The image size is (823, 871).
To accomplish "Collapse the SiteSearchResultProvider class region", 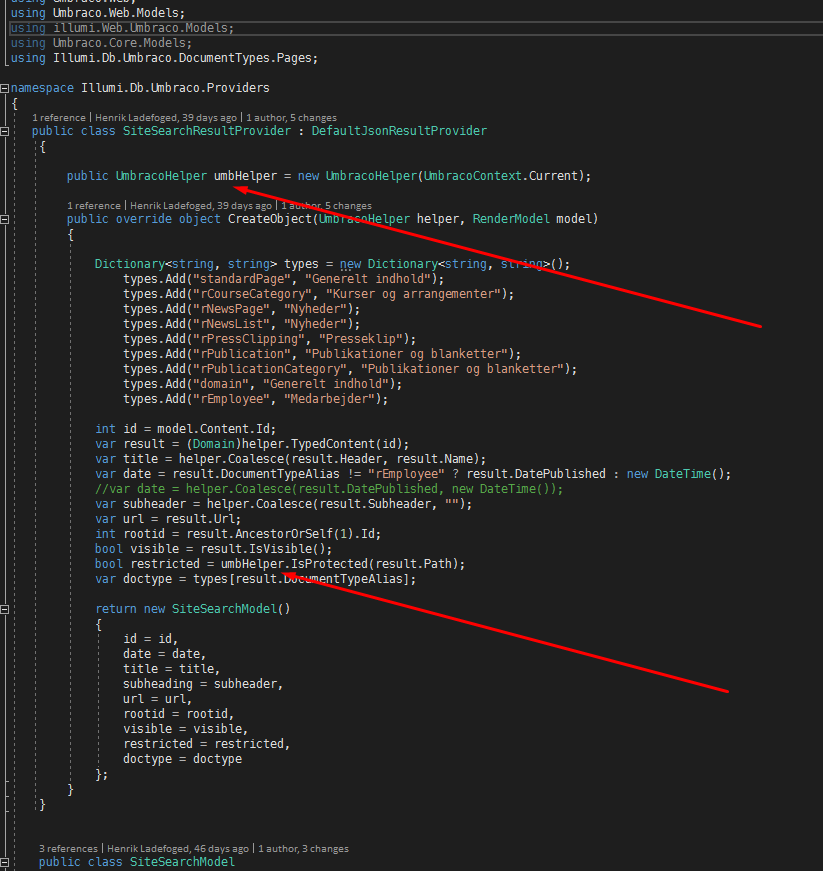I will pos(4,132).
